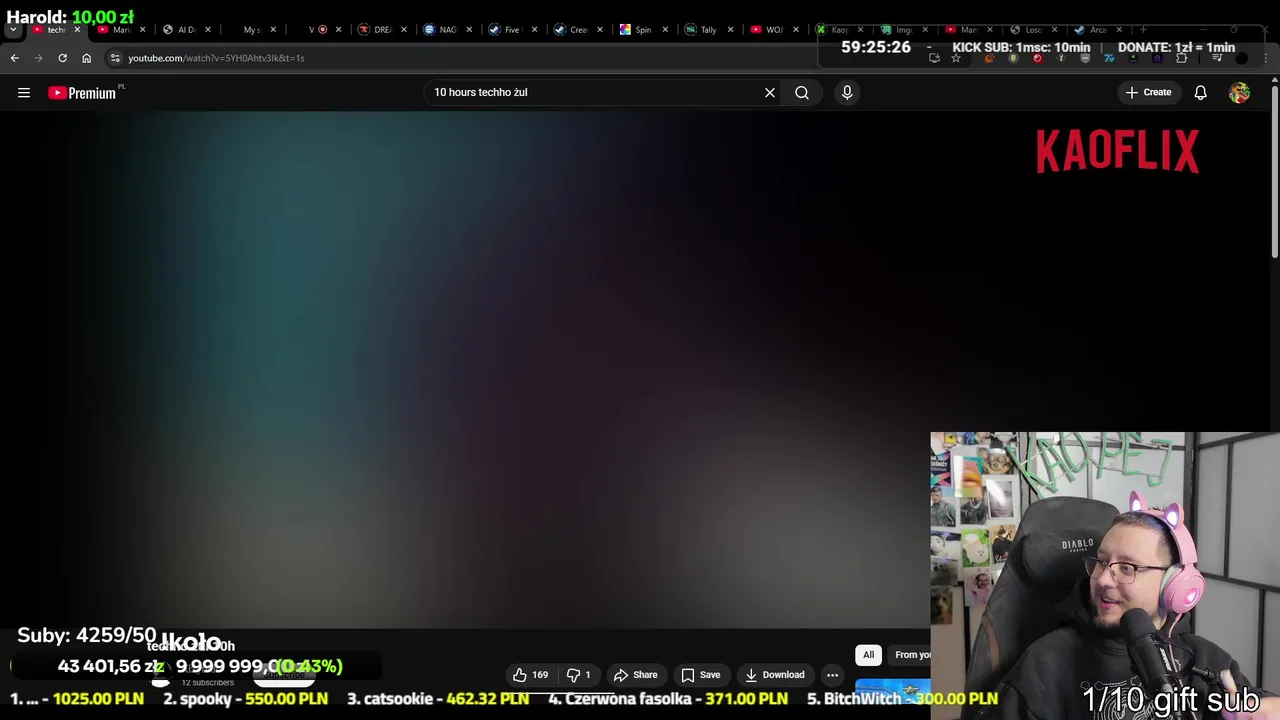Open the account avatar menu
1280x720 pixels.
(x=1239, y=93)
